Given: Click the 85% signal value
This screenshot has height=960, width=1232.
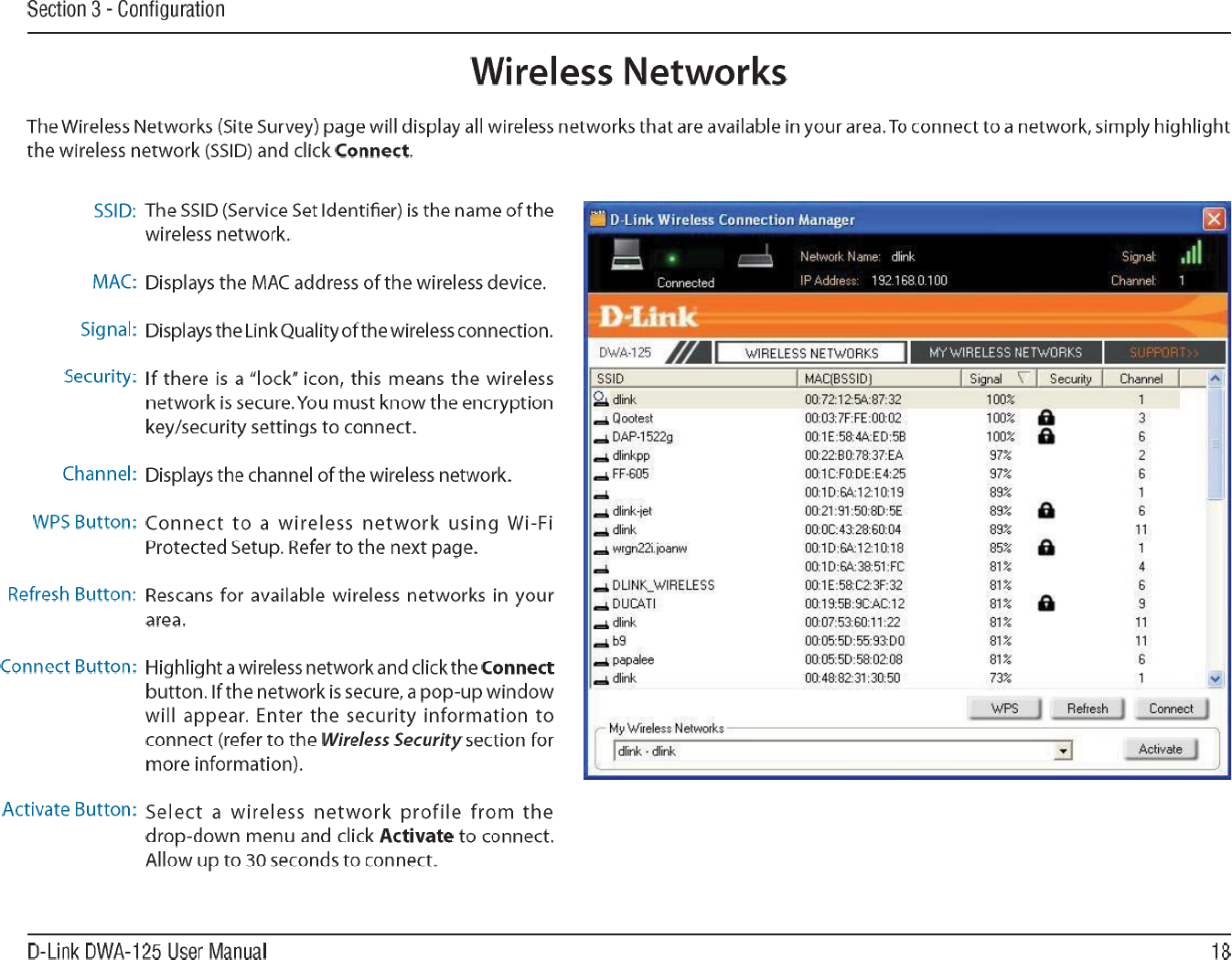Looking at the screenshot, I should [1000, 548].
